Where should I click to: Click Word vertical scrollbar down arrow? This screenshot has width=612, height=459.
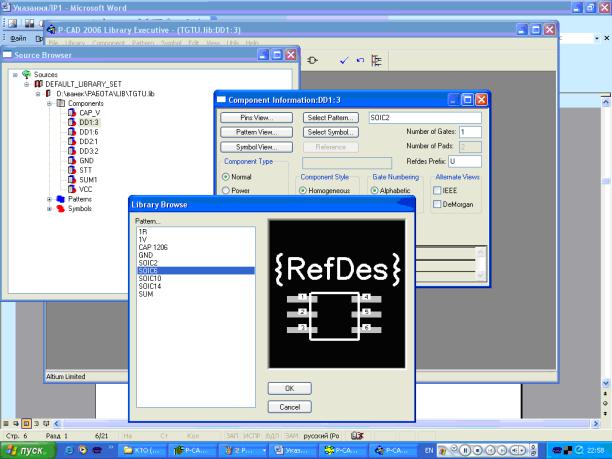(605, 383)
